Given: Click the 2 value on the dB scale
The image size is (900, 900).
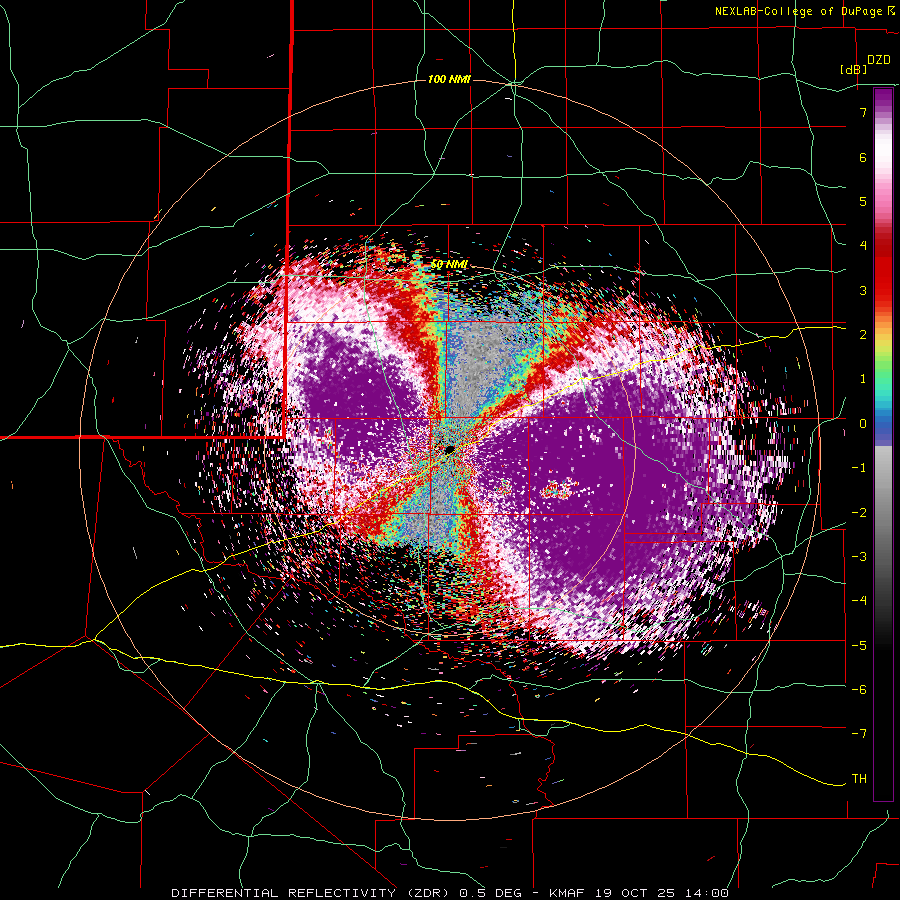Looking at the screenshot, I should pyautogui.click(x=863, y=335).
